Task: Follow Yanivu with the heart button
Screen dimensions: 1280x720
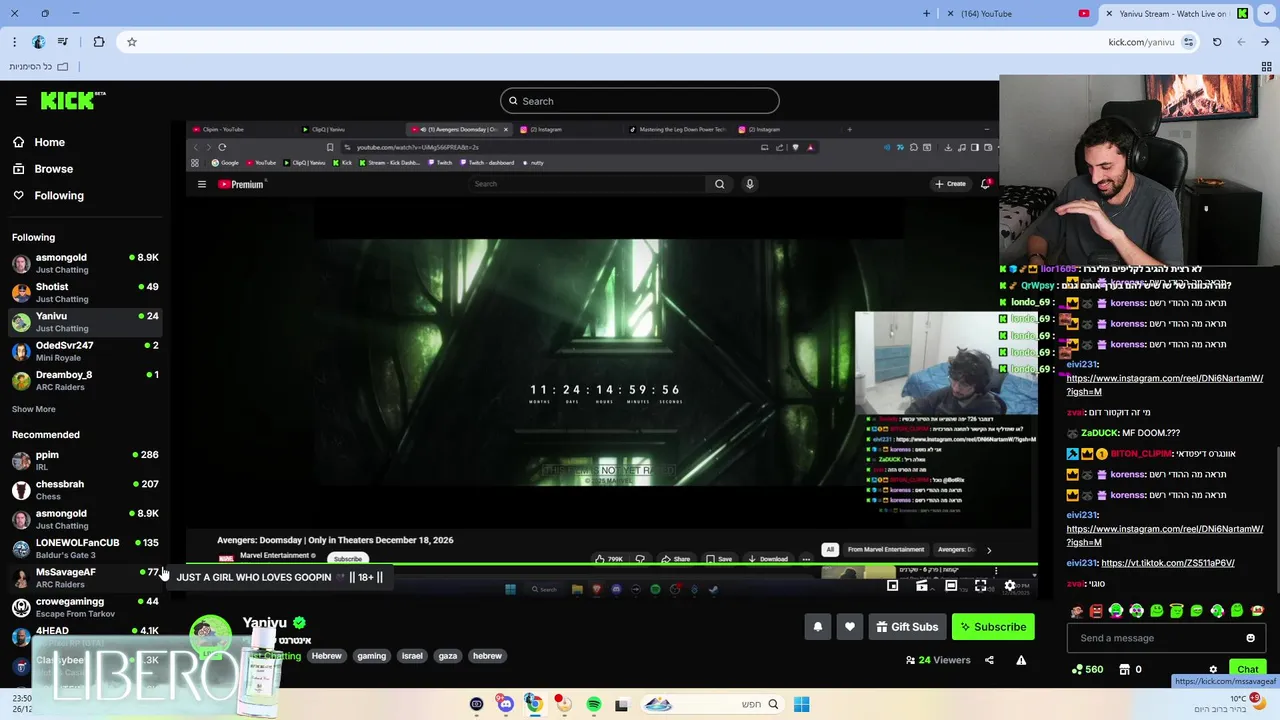Action: tap(850, 627)
